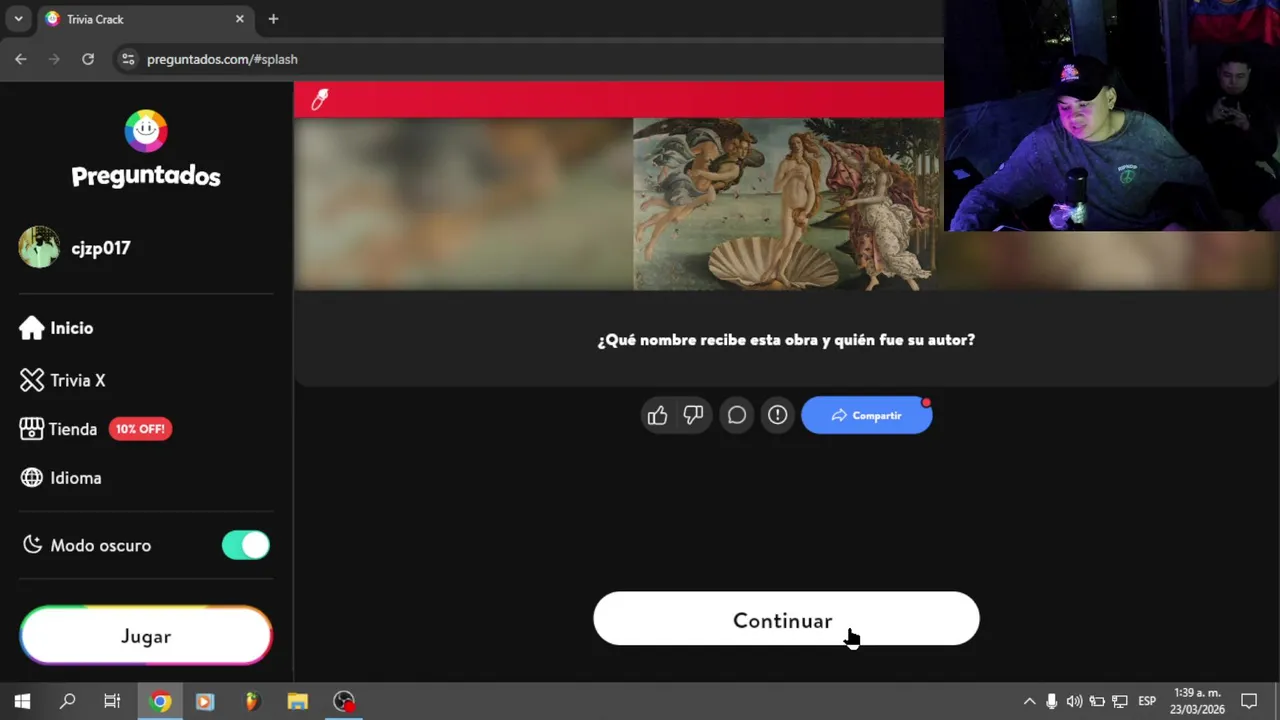
Task: Click the shop icon beside Tienda
Action: [32, 429]
